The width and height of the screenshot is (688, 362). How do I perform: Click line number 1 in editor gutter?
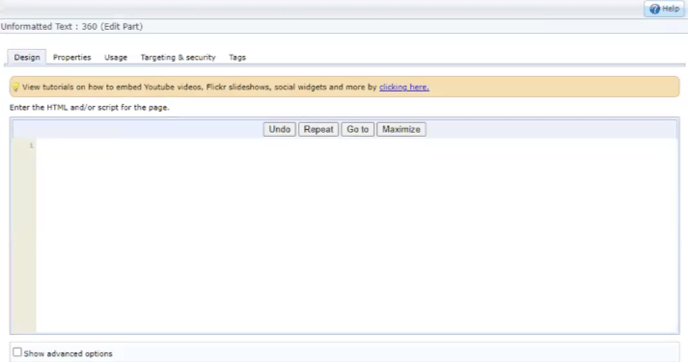coord(31,146)
